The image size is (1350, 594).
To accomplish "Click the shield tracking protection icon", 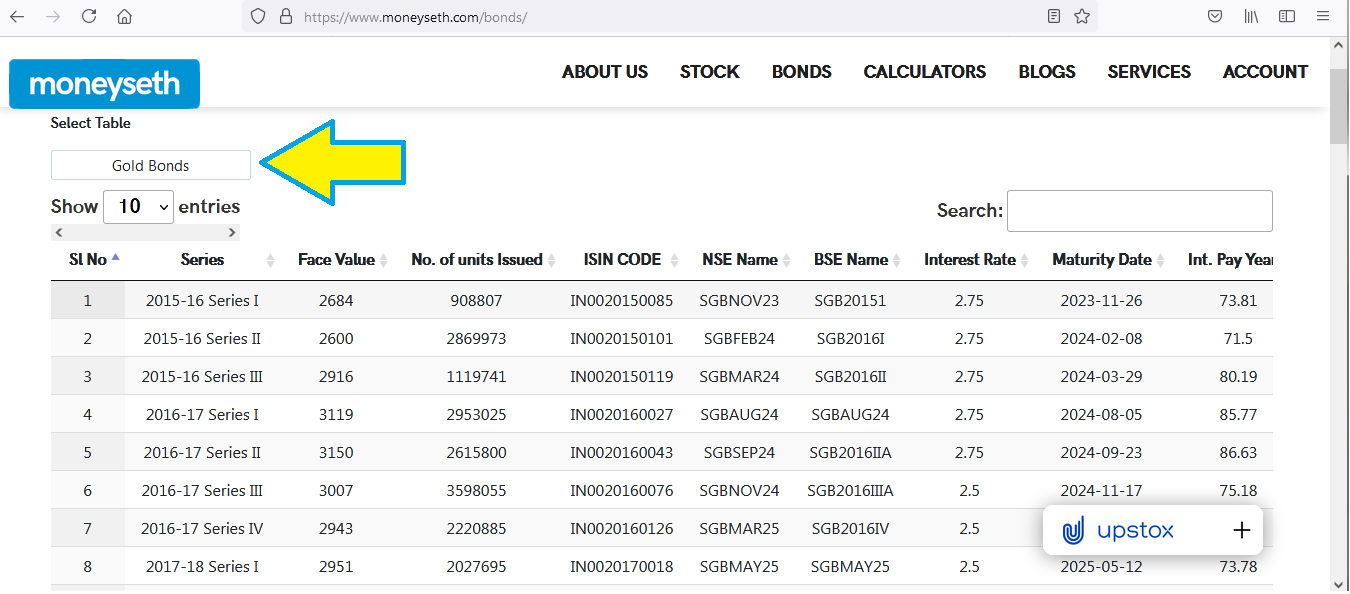I will click(258, 16).
